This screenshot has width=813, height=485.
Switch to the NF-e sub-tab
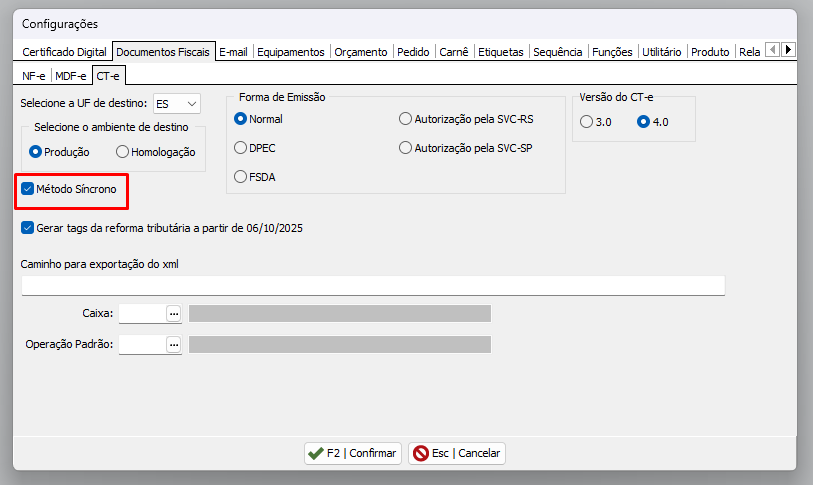click(35, 75)
